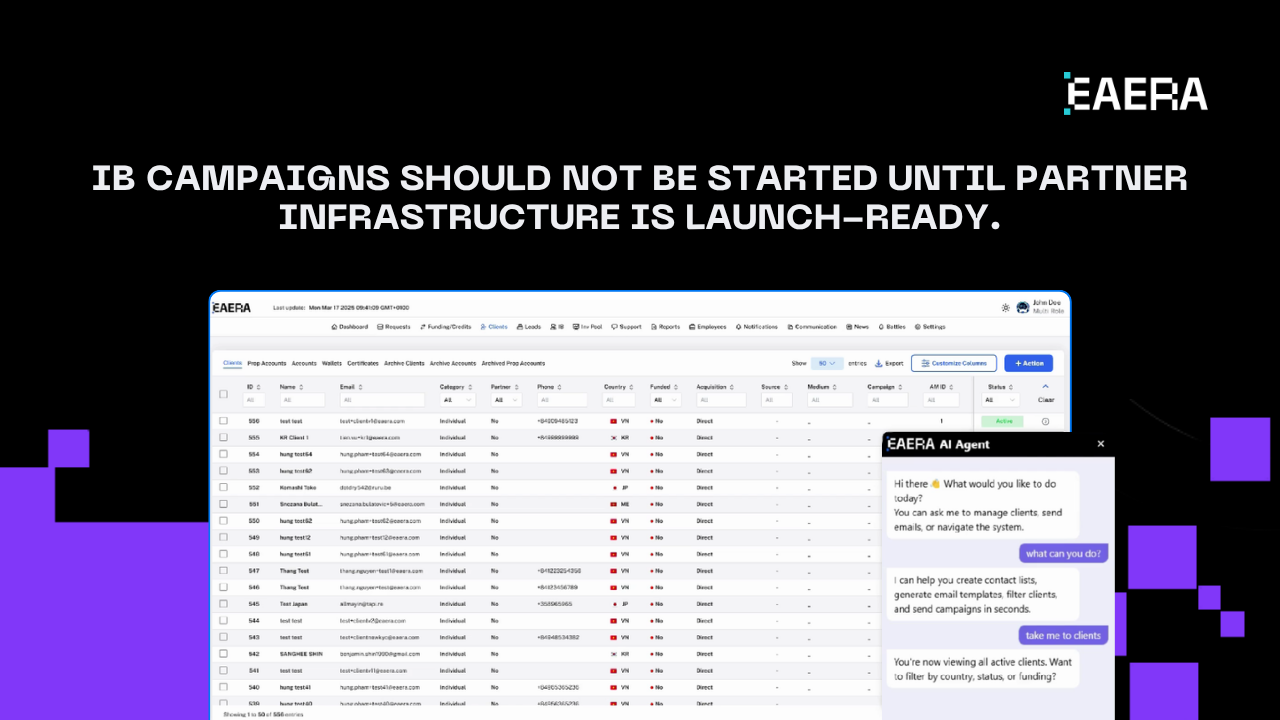Click Clear to reset table filters

pos(1046,400)
